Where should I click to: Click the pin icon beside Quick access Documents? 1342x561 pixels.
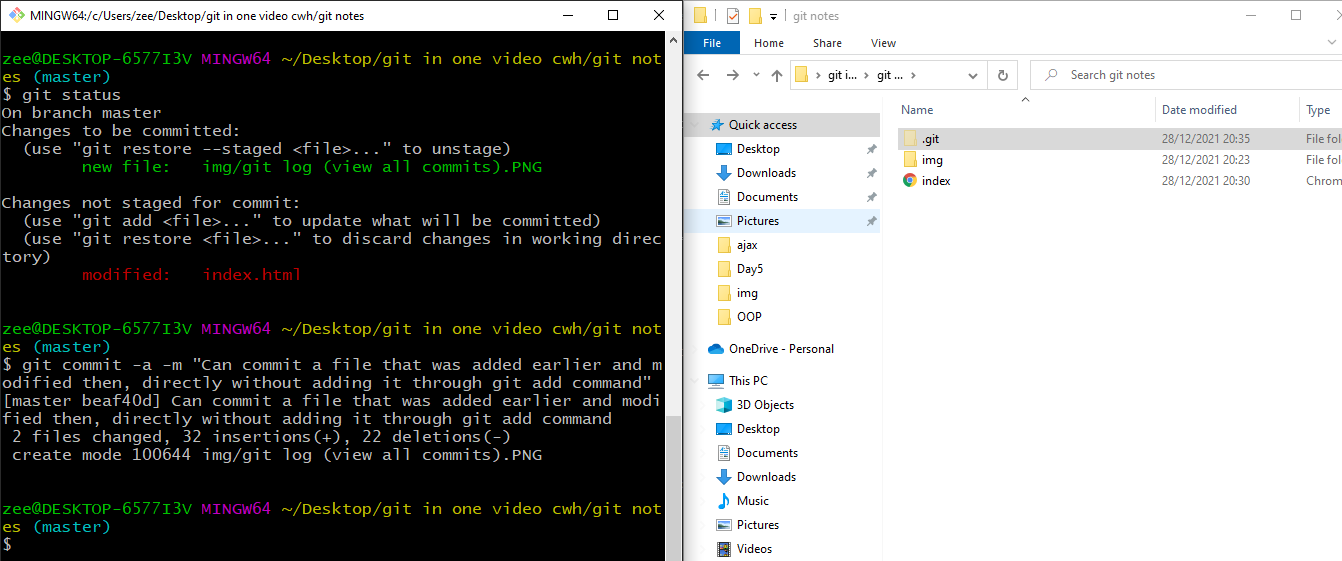click(x=871, y=197)
